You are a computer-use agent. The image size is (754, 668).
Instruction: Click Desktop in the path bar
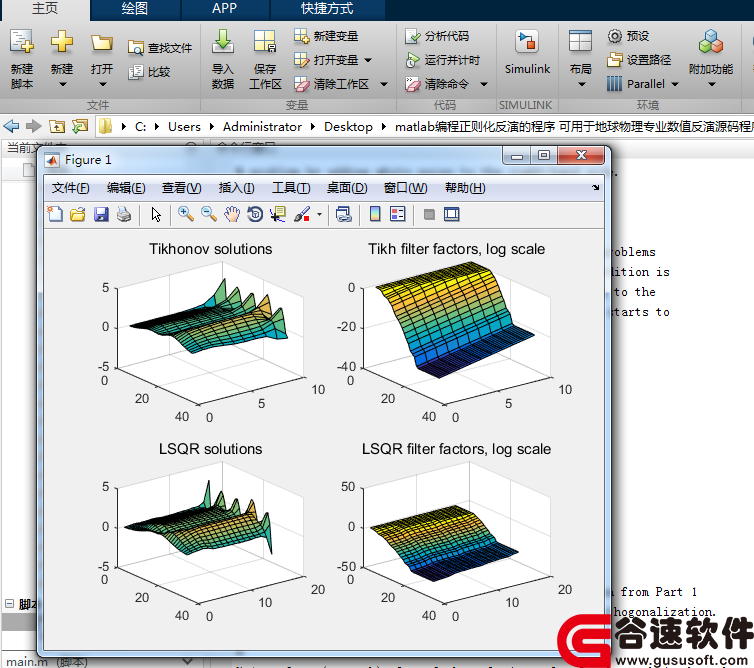pos(348,126)
